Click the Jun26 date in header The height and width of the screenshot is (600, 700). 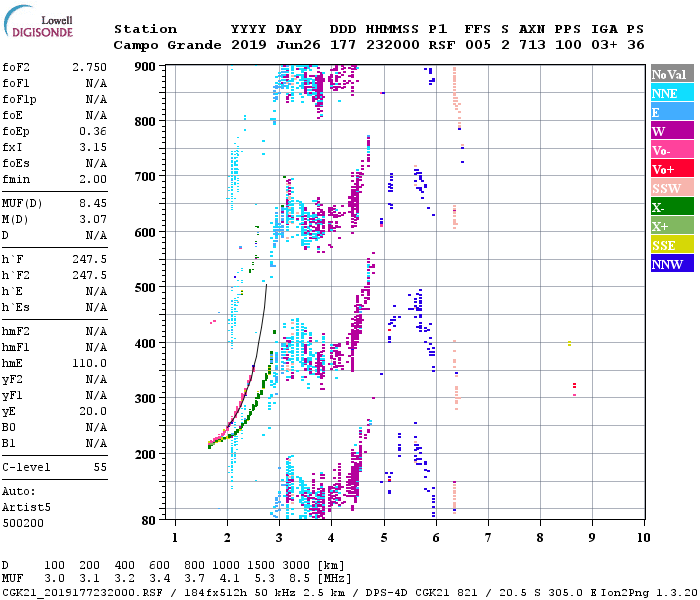click(298, 45)
